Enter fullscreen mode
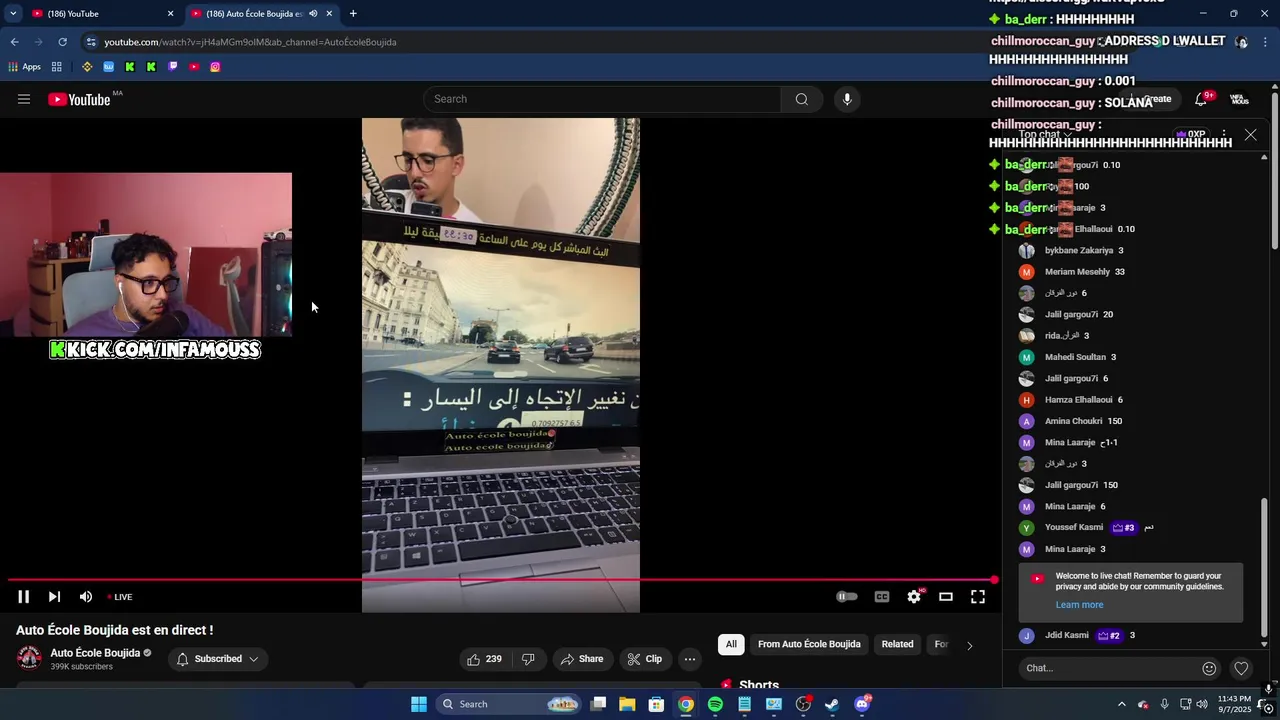This screenshot has width=1280, height=720. tap(978, 597)
